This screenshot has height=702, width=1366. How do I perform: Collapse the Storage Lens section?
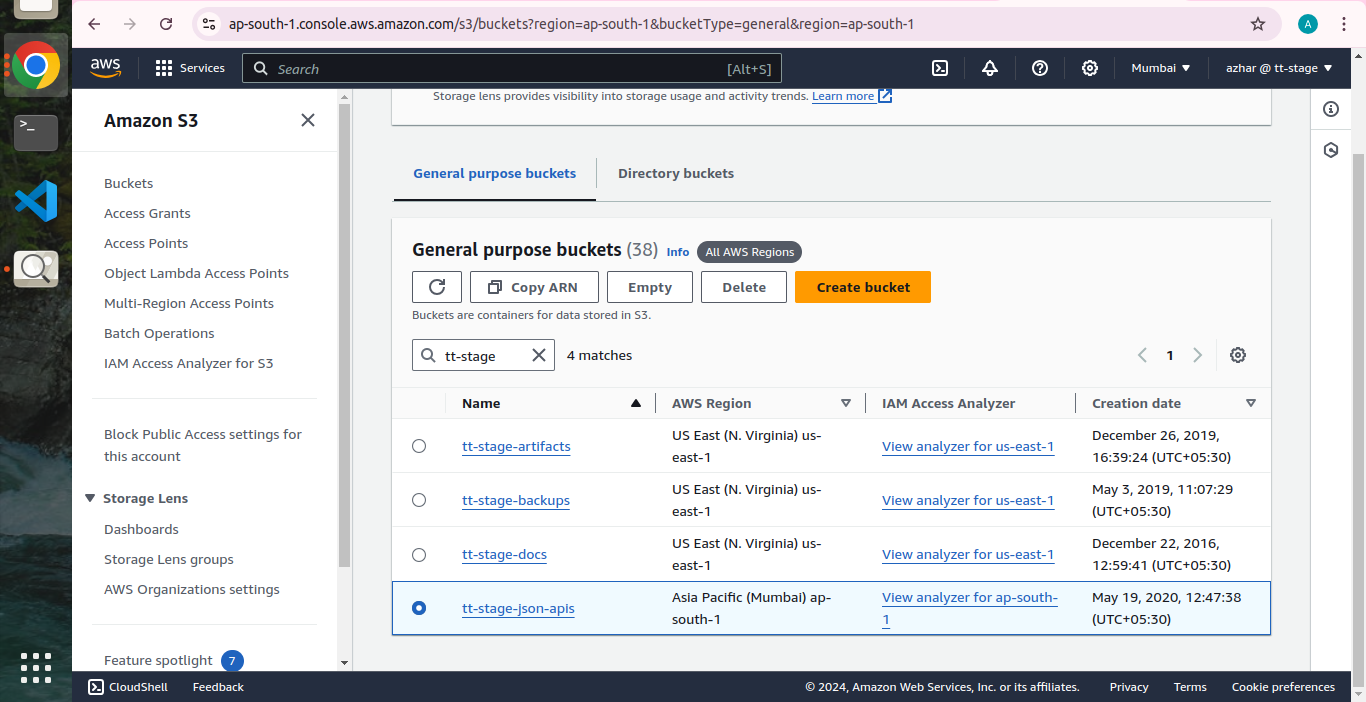click(91, 498)
